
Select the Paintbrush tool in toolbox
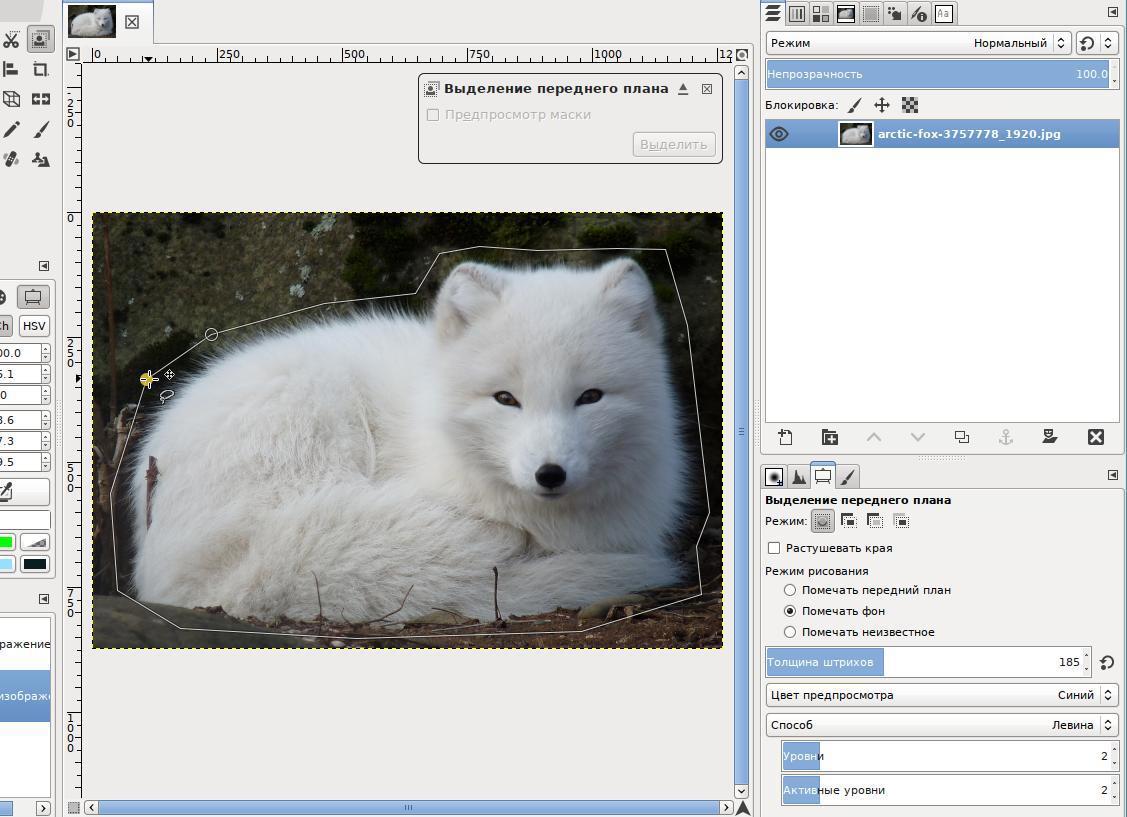coord(41,130)
